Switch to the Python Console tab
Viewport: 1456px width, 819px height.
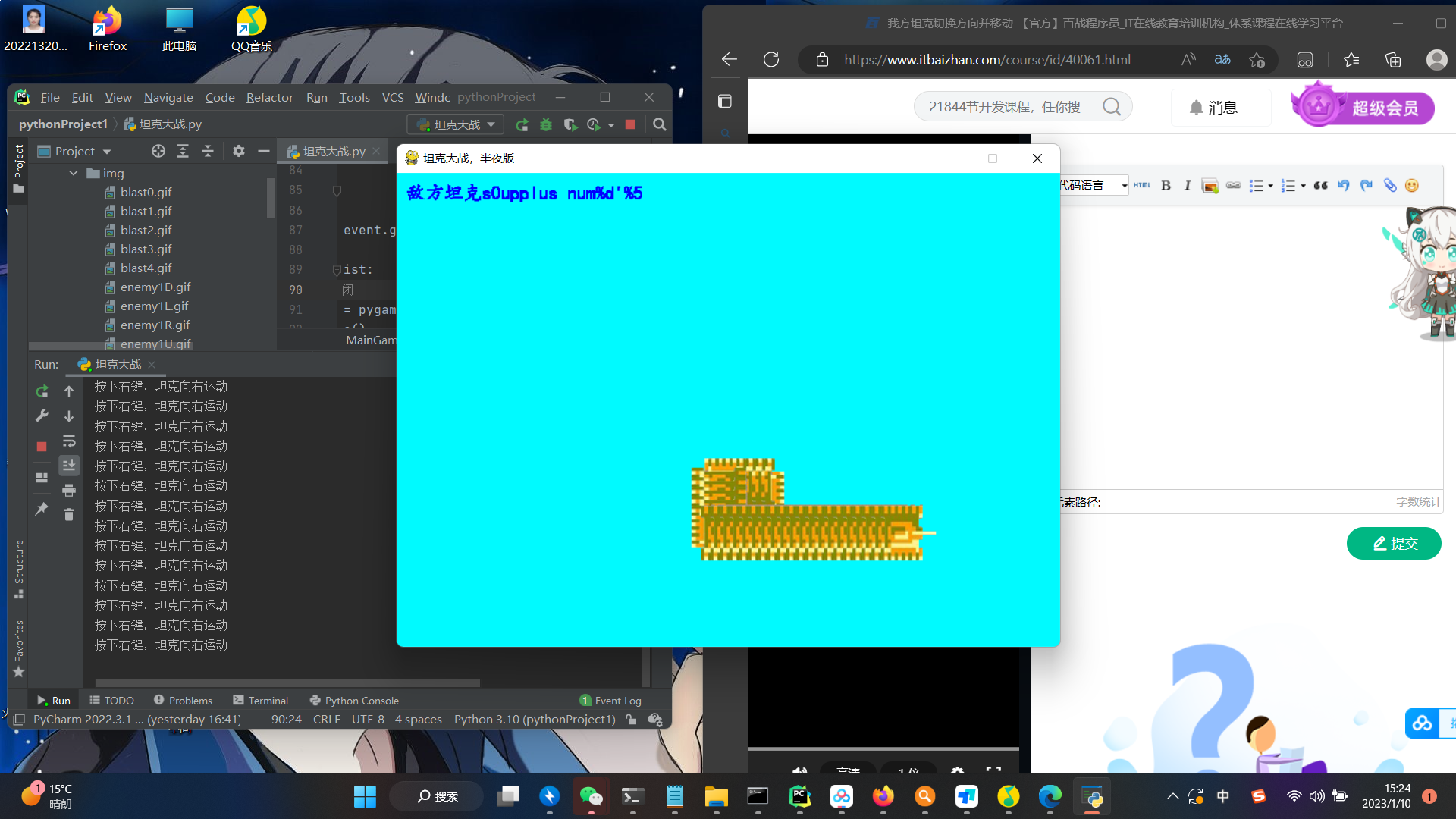tap(354, 701)
